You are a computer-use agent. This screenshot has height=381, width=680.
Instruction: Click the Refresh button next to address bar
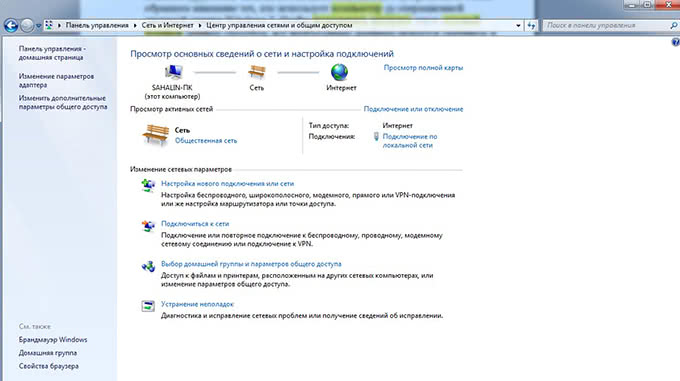[x=531, y=26]
